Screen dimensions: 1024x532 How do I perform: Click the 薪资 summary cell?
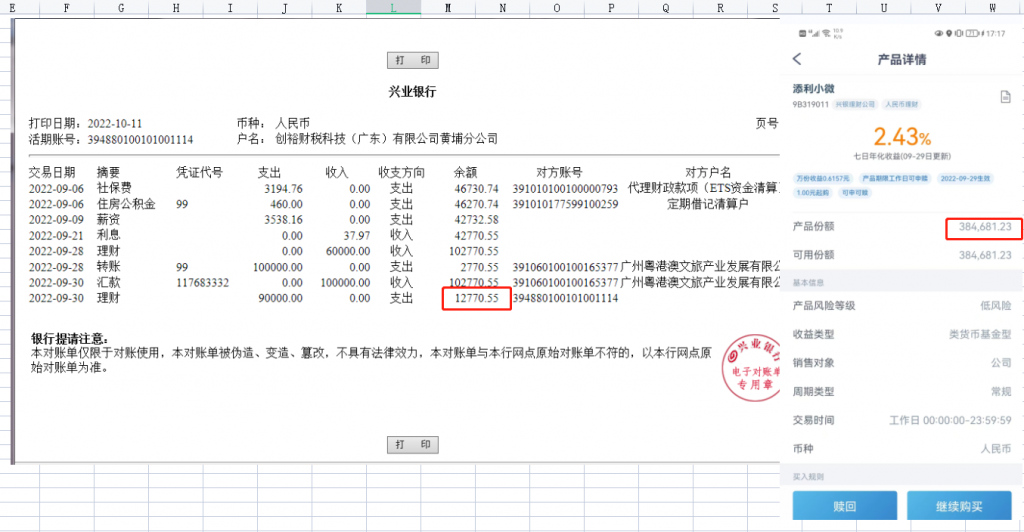(x=108, y=219)
